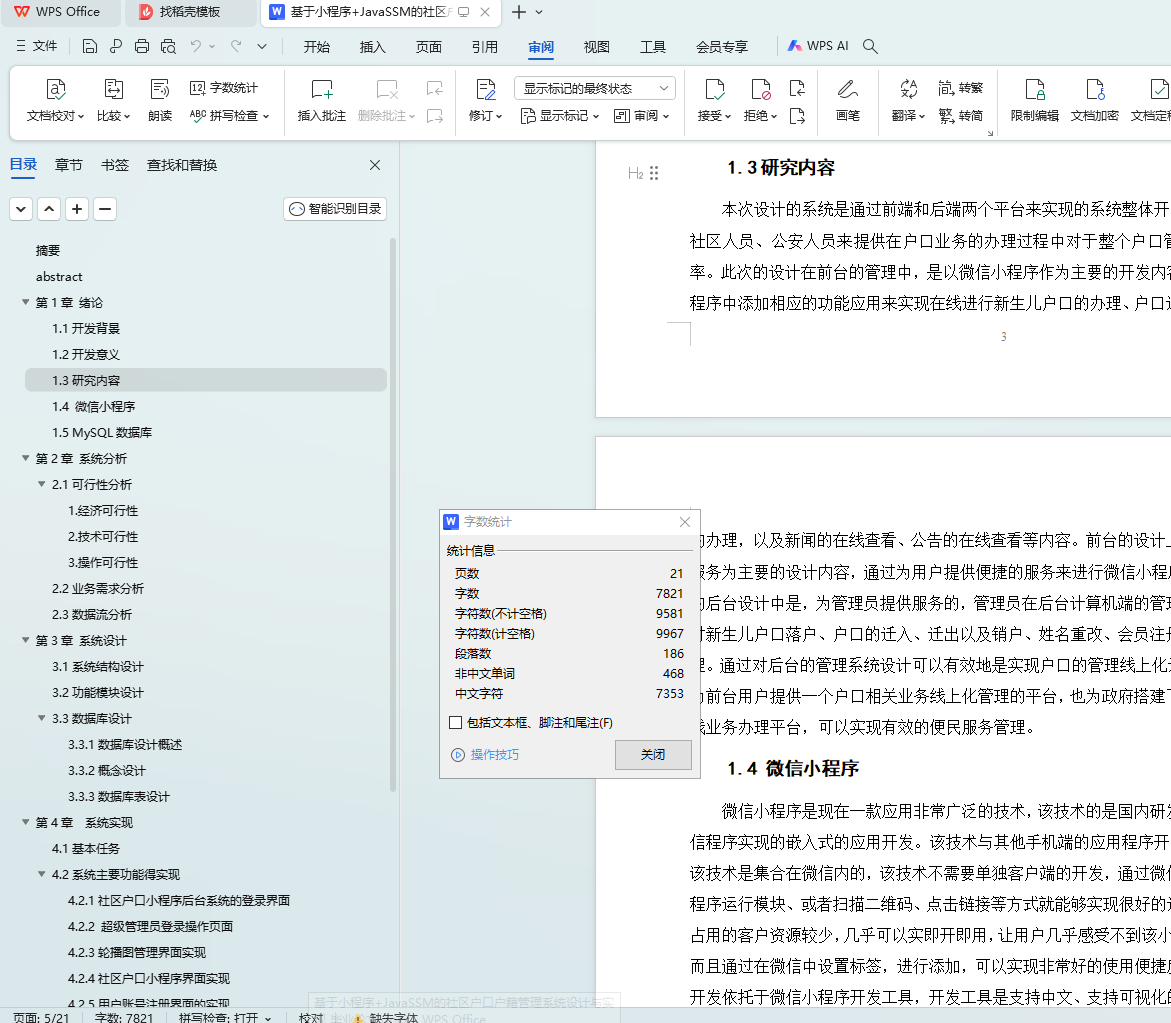This screenshot has width=1171, height=1023.
Task: Select the 画笔 pen tool
Action: [x=848, y=101]
